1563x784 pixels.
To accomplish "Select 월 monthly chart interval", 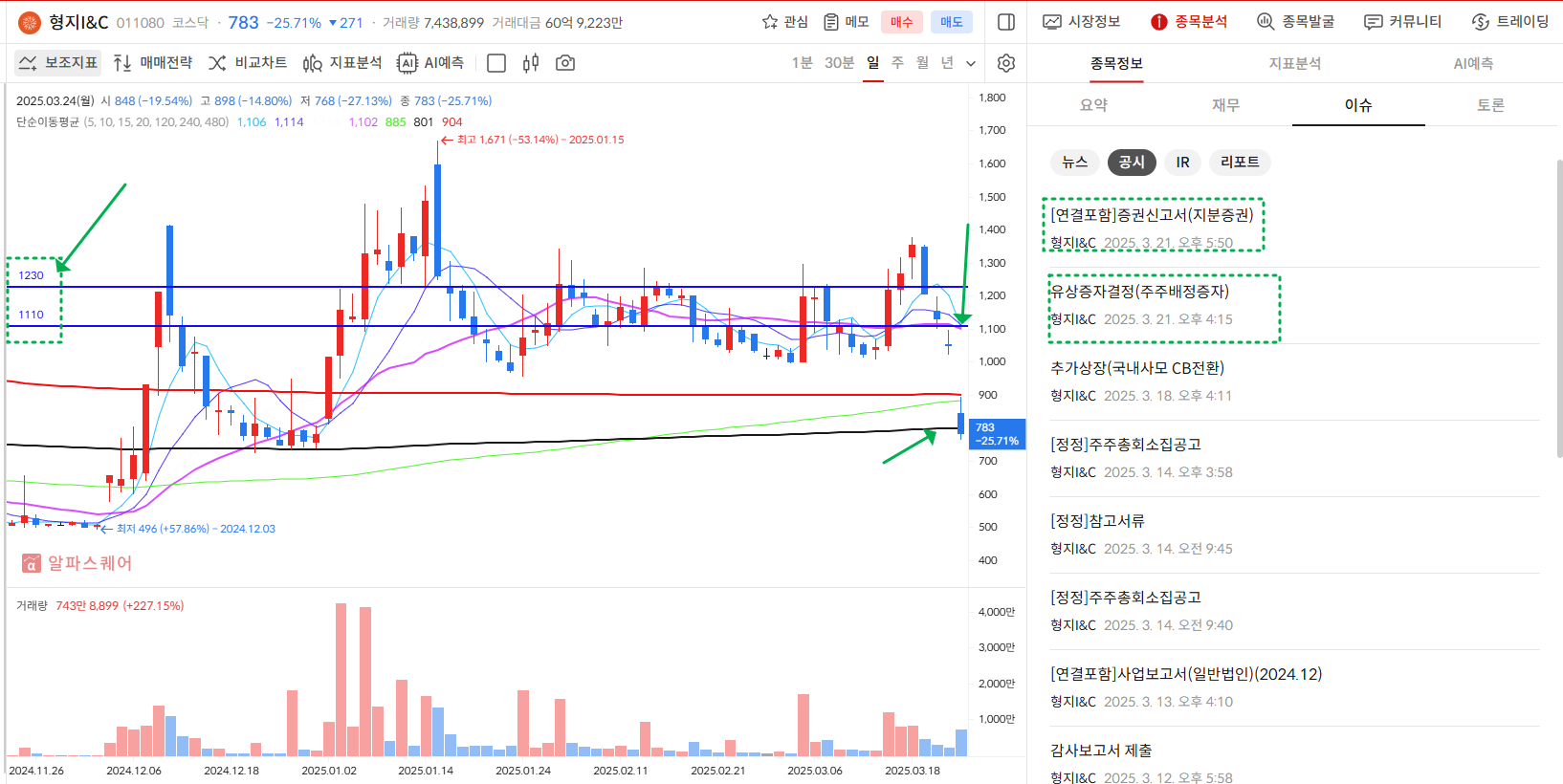I will (x=922, y=63).
